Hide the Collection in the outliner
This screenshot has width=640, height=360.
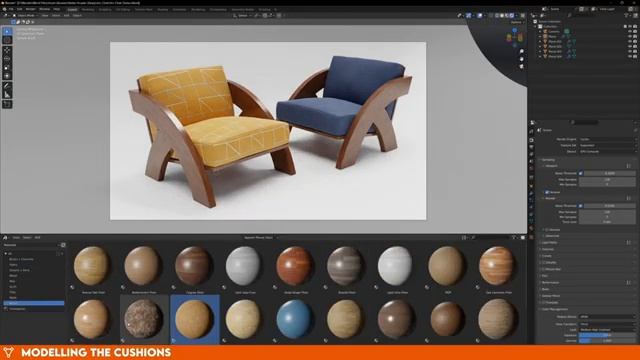pyautogui.click(x=630, y=27)
